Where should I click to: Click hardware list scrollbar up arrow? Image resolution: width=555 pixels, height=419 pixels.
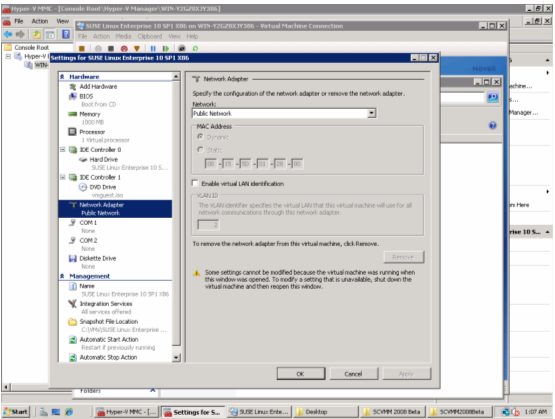click(x=176, y=76)
